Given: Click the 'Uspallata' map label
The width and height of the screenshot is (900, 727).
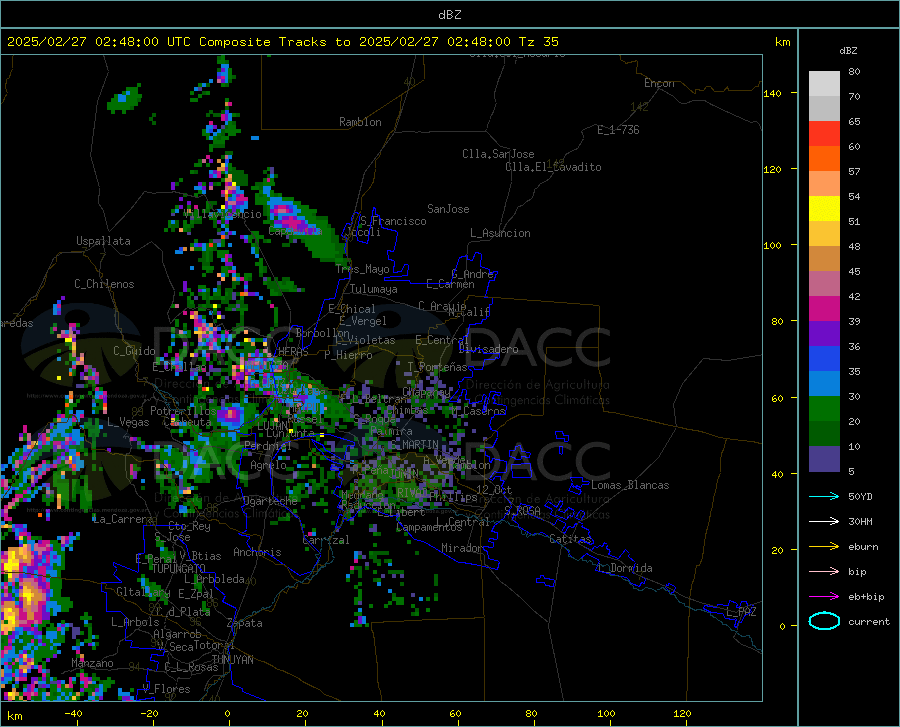Looking at the screenshot, I should coord(103,241).
